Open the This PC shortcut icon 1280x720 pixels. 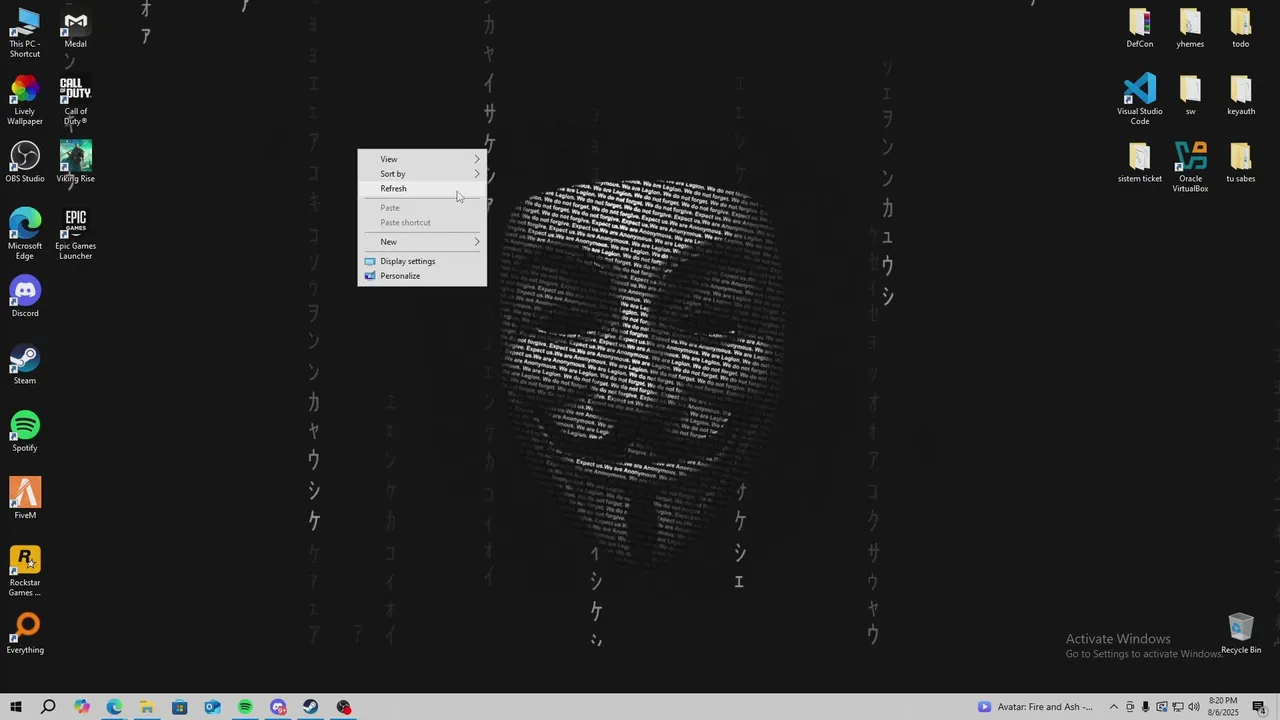(x=25, y=32)
